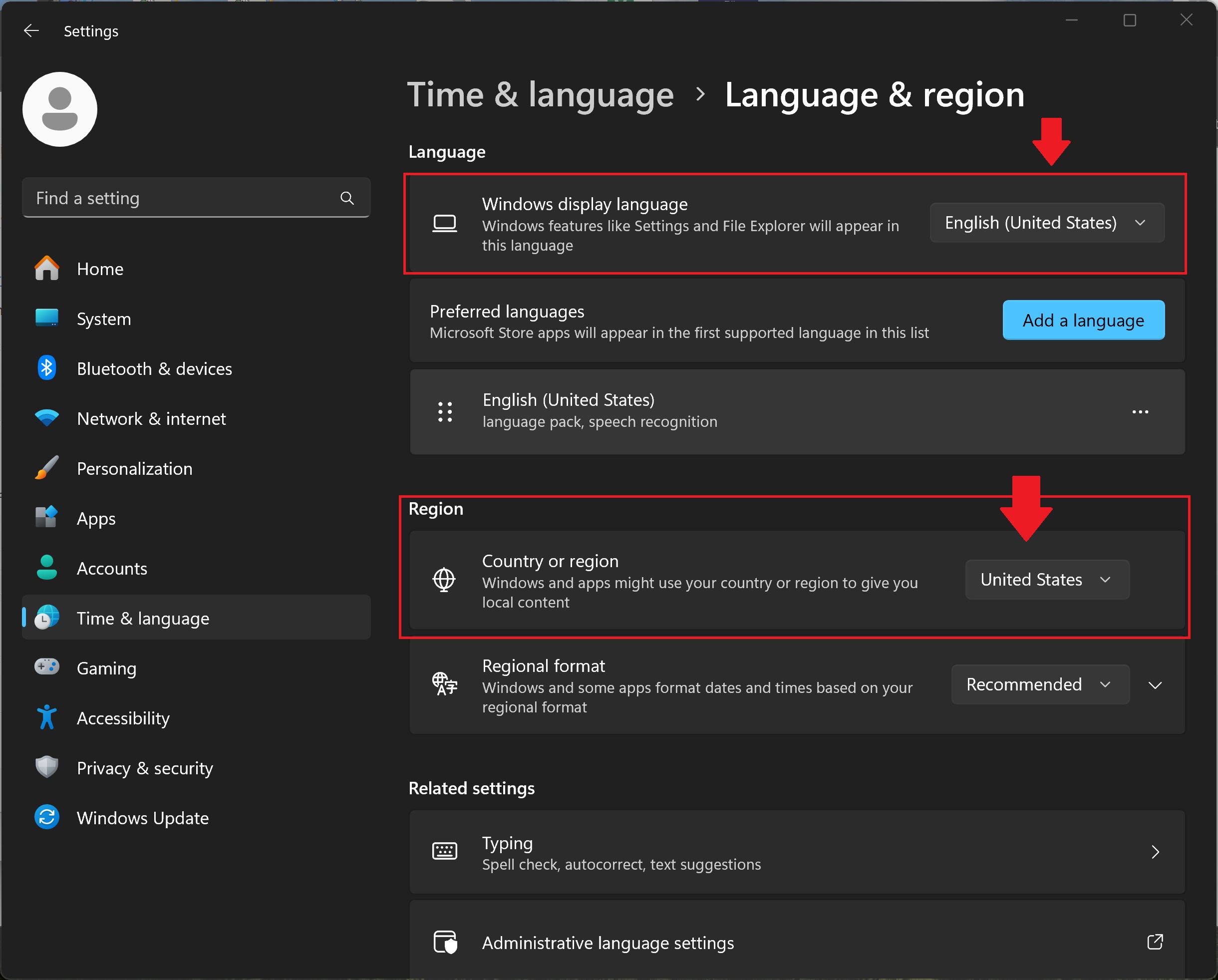The image size is (1218, 980).
Task: Click the Windows Update sync icon
Action: coord(47,817)
